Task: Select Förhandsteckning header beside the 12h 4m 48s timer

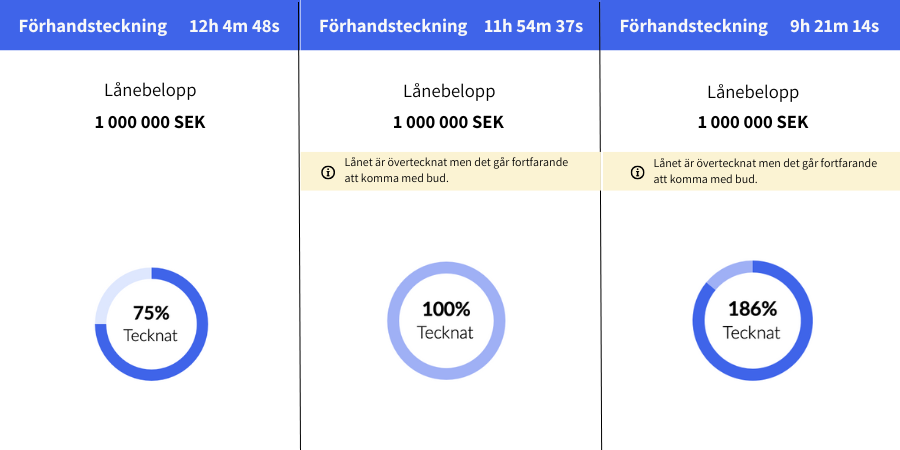Action: point(93,26)
